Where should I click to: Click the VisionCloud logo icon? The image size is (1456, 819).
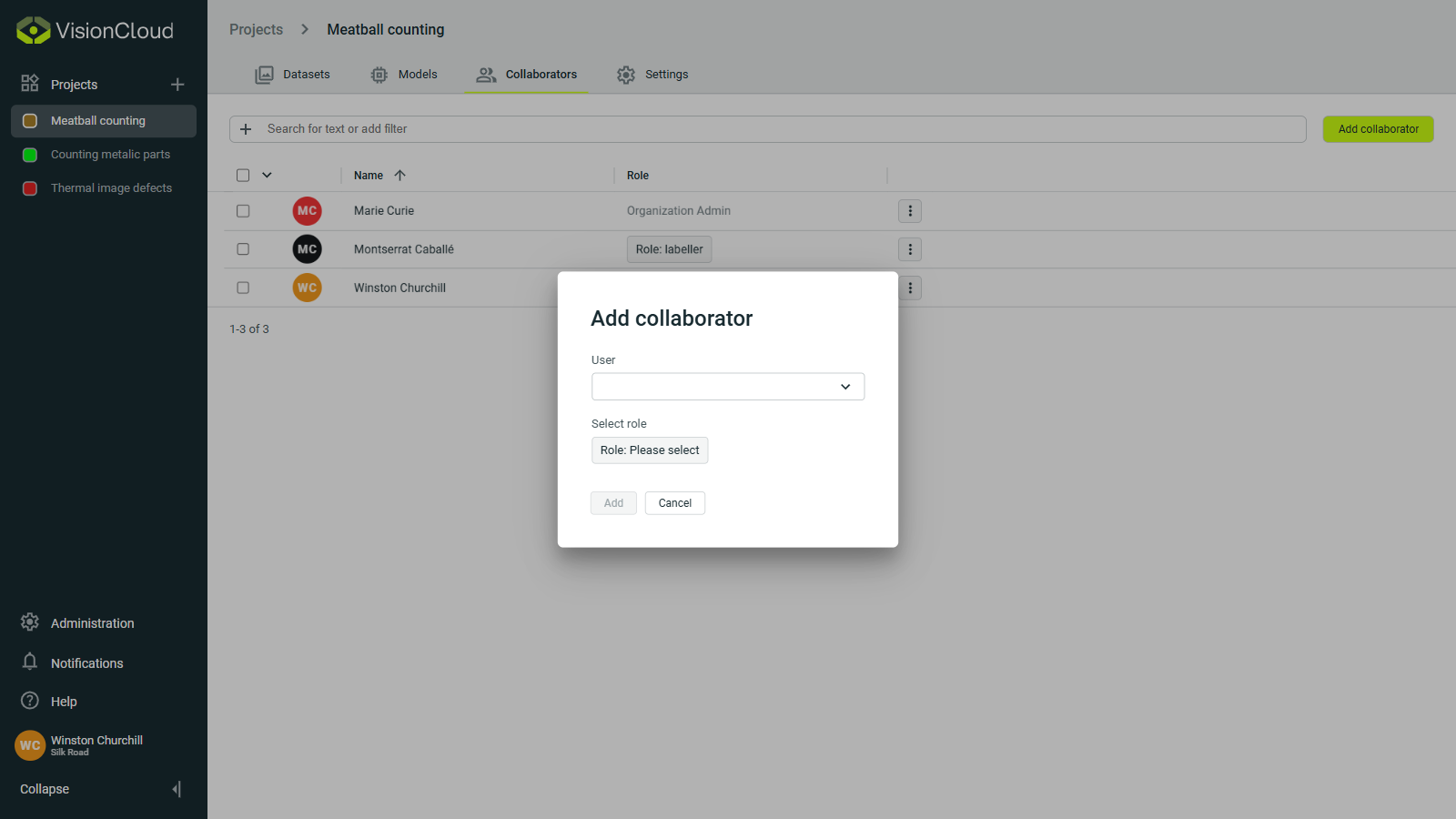(31, 29)
